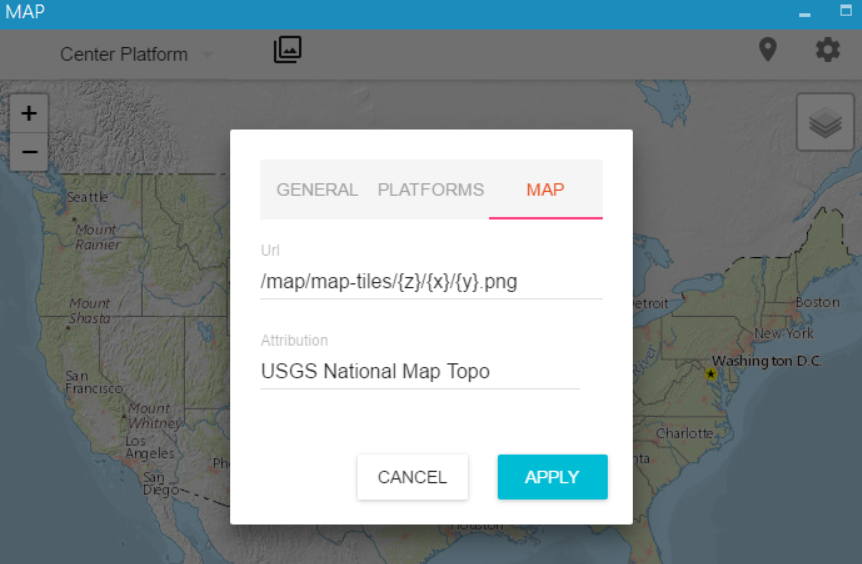Zoom in on the map
This screenshot has width=862, height=564.
click(x=29, y=114)
